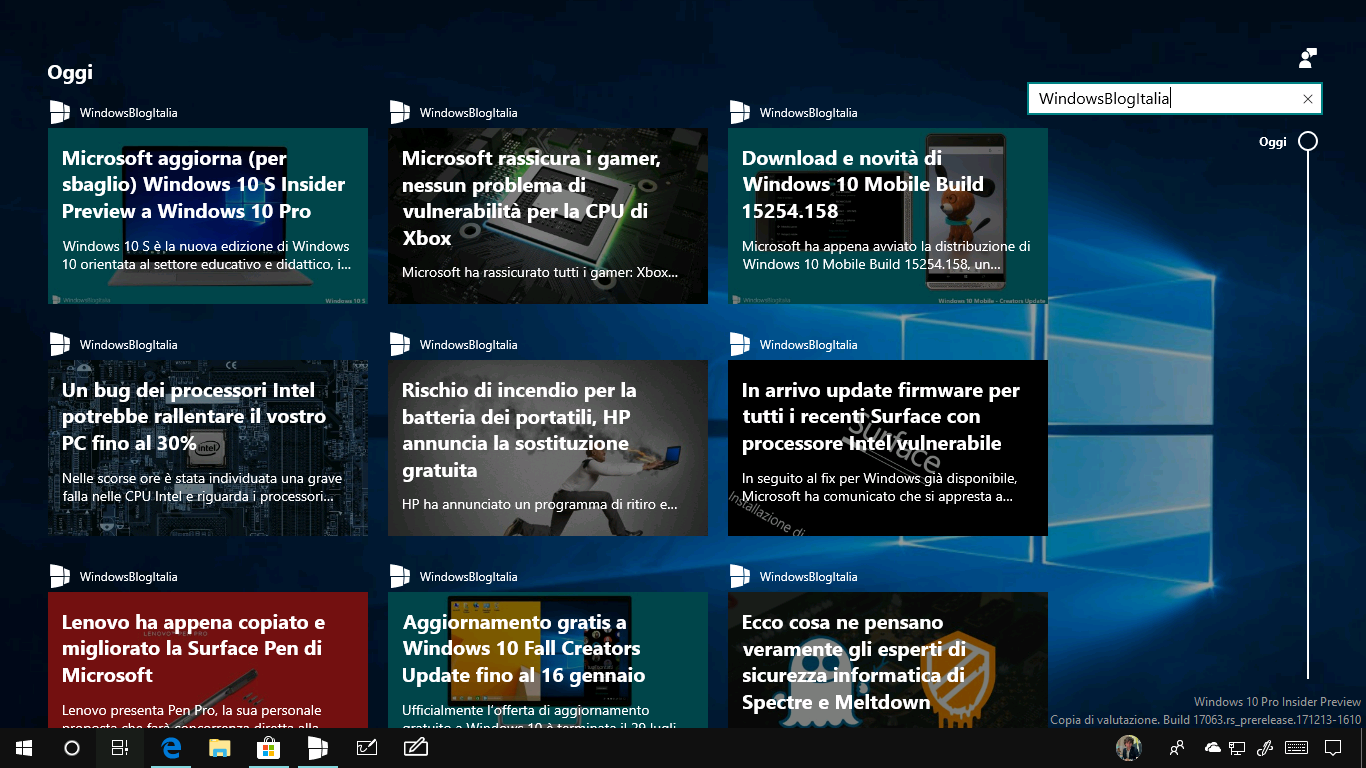Open the Windows 10 S Insider Preview card
Screen dimensions: 1366x768
208,216
